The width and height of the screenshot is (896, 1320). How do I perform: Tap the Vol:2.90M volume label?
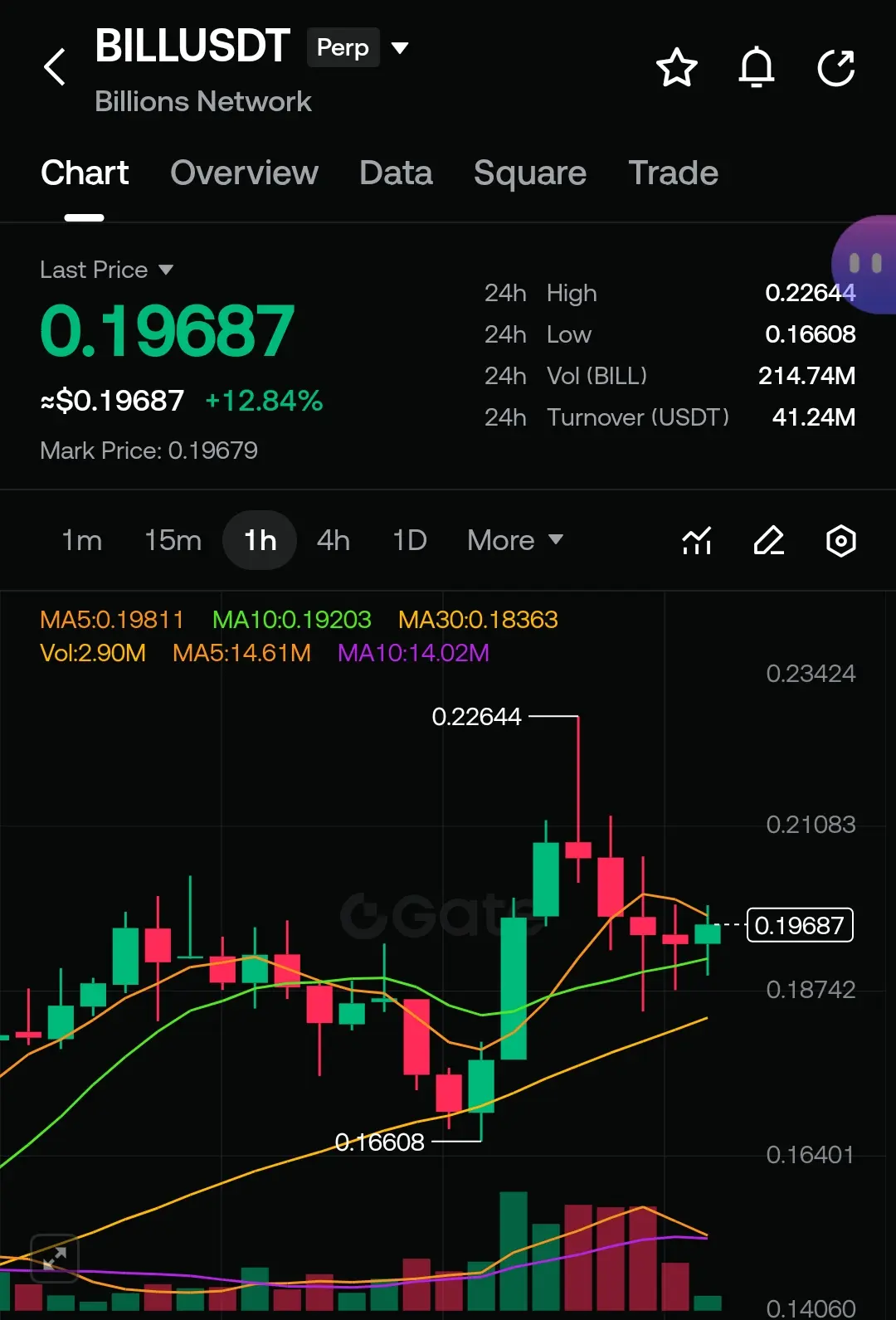(x=93, y=653)
